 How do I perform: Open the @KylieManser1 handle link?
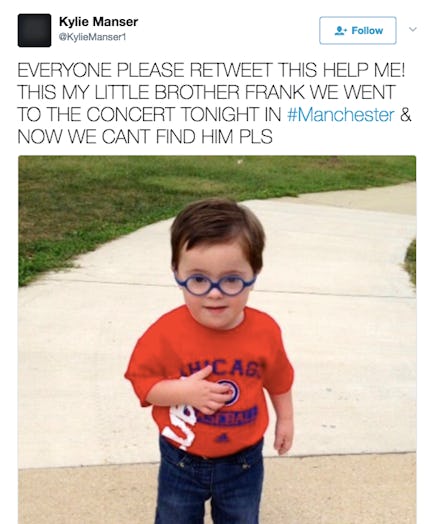point(92,37)
